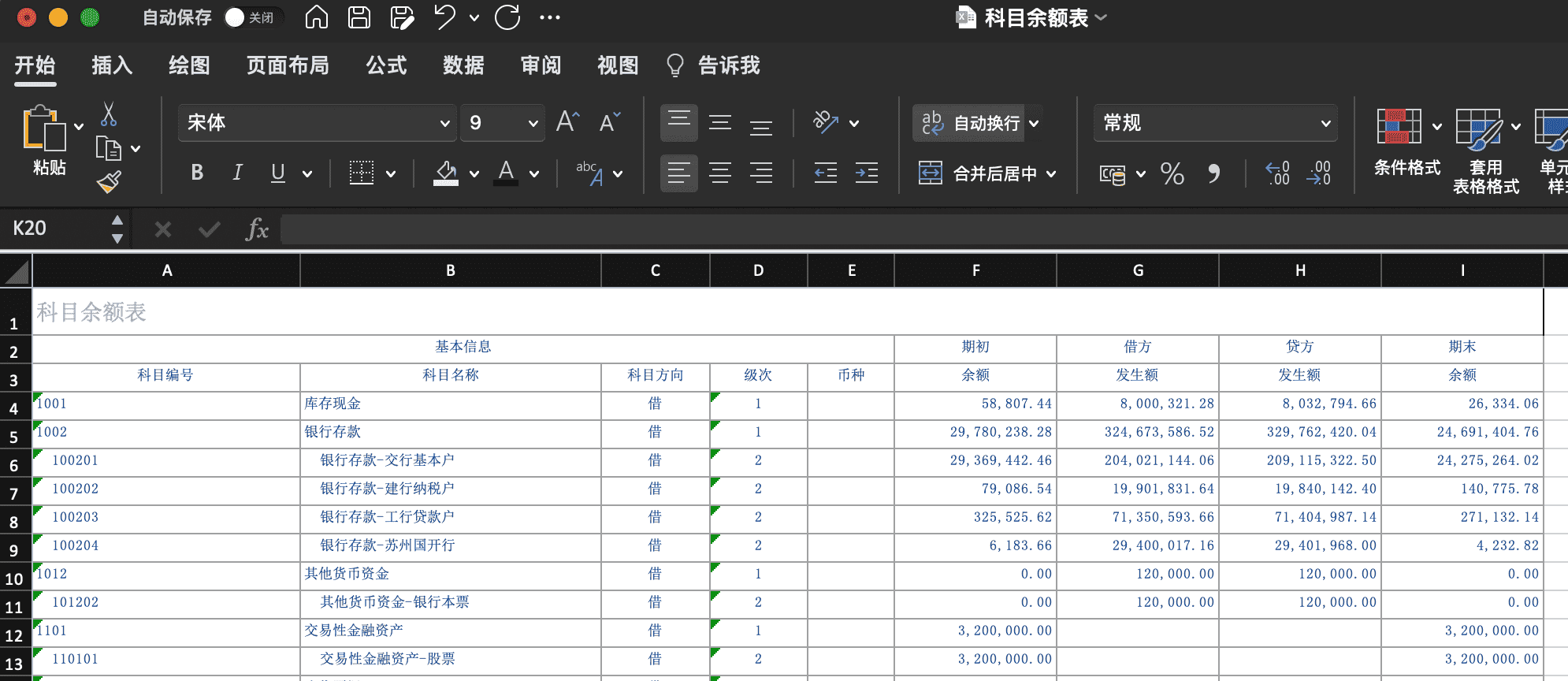The height and width of the screenshot is (681, 1568).
Task: Open the 公式 ribbon tab
Action: (x=386, y=65)
